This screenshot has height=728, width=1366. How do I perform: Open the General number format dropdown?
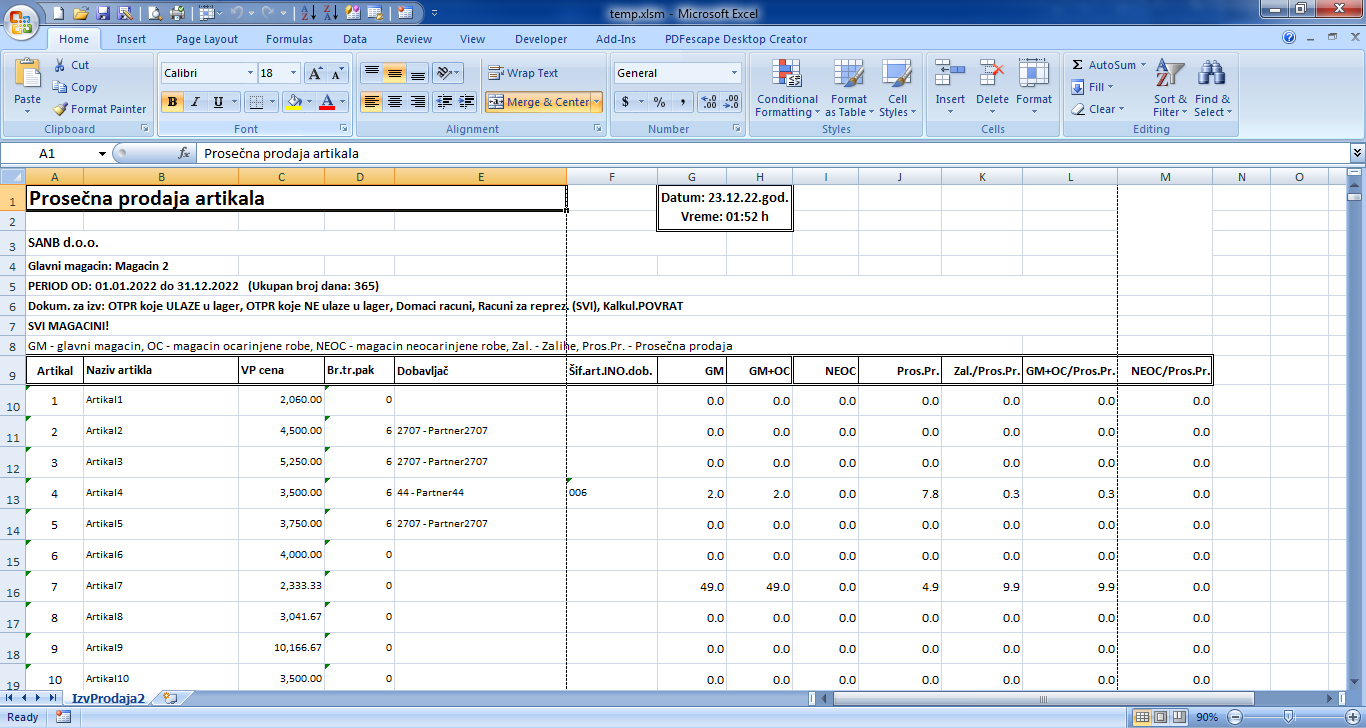pyautogui.click(x=734, y=73)
